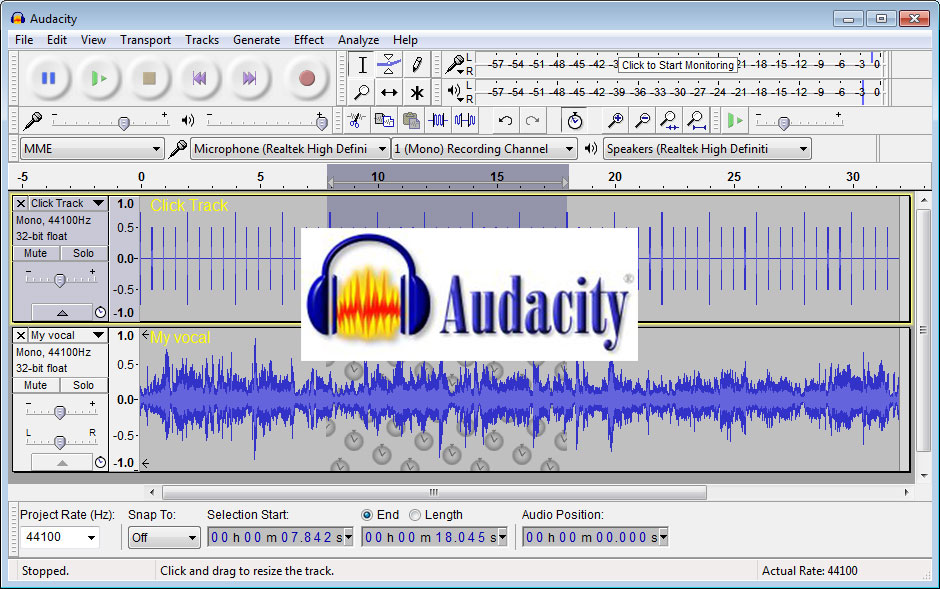Collapse the My vocal track with the triangle button
The height and width of the screenshot is (589, 940).
pyautogui.click(x=62, y=462)
